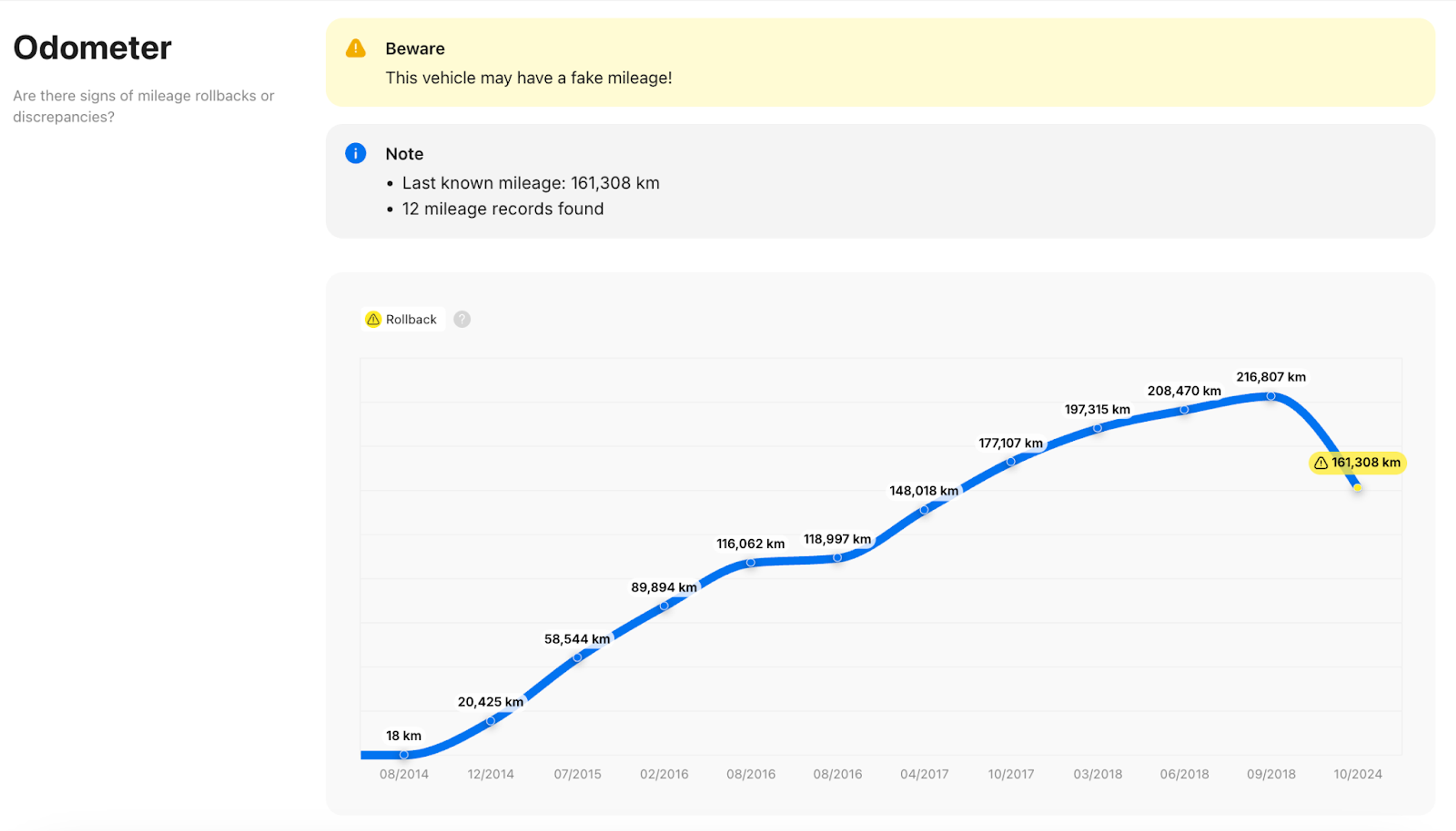Click the Beware warning triangle icon
Viewport: 1456px width, 831px height.
click(355, 49)
